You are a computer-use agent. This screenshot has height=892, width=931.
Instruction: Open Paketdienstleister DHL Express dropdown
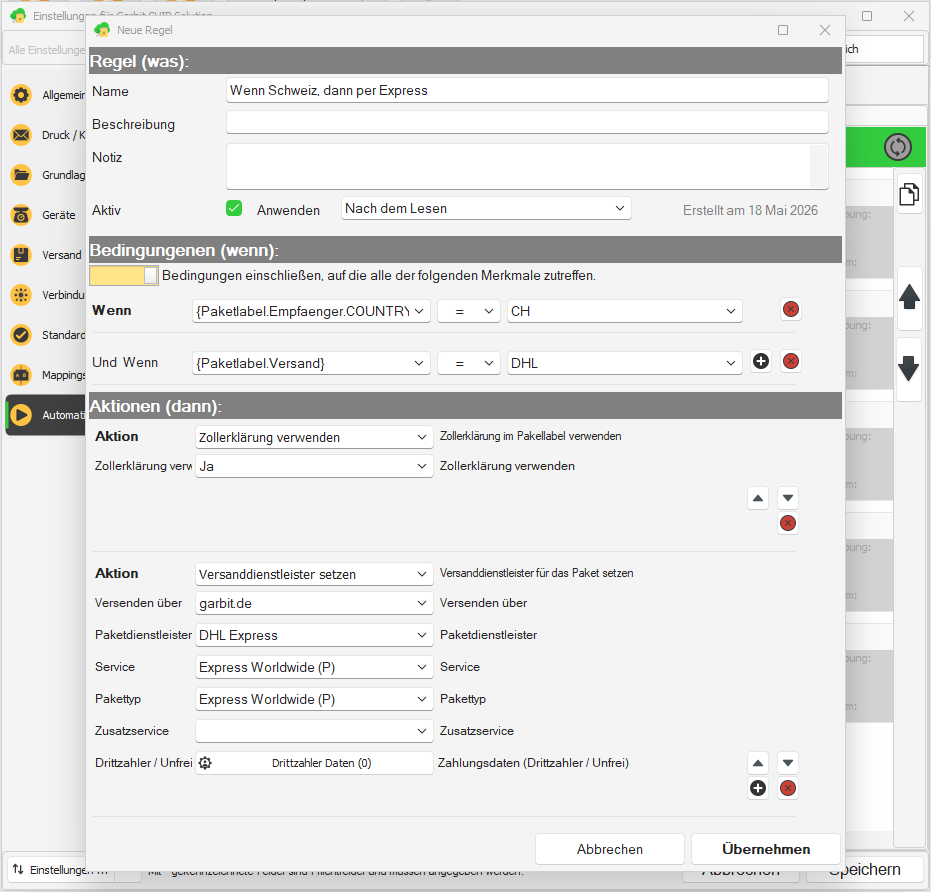pyautogui.click(x=314, y=635)
